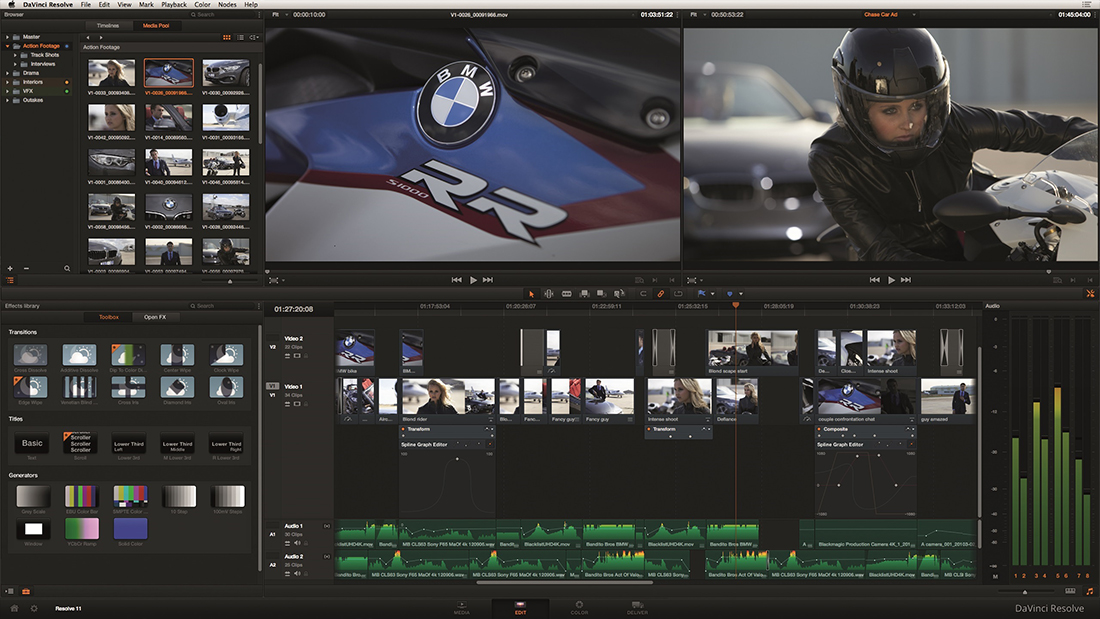Remove bin with the minus icon
Image resolution: width=1100 pixels, height=619 pixels.
click(x=26, y=268)
